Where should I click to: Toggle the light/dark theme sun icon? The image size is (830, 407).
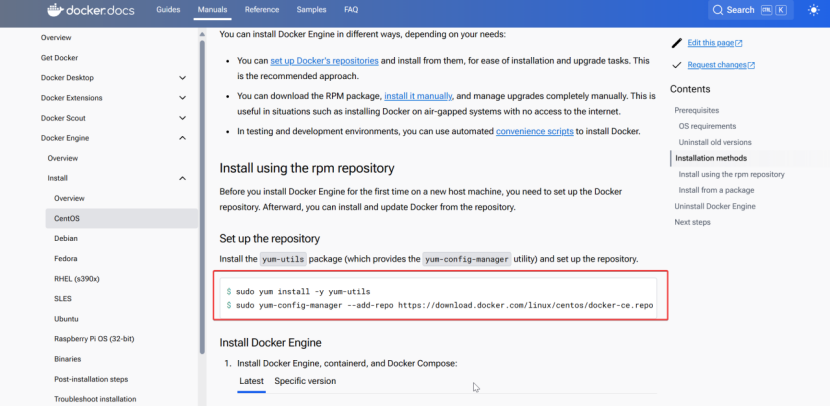pos(814,10)
